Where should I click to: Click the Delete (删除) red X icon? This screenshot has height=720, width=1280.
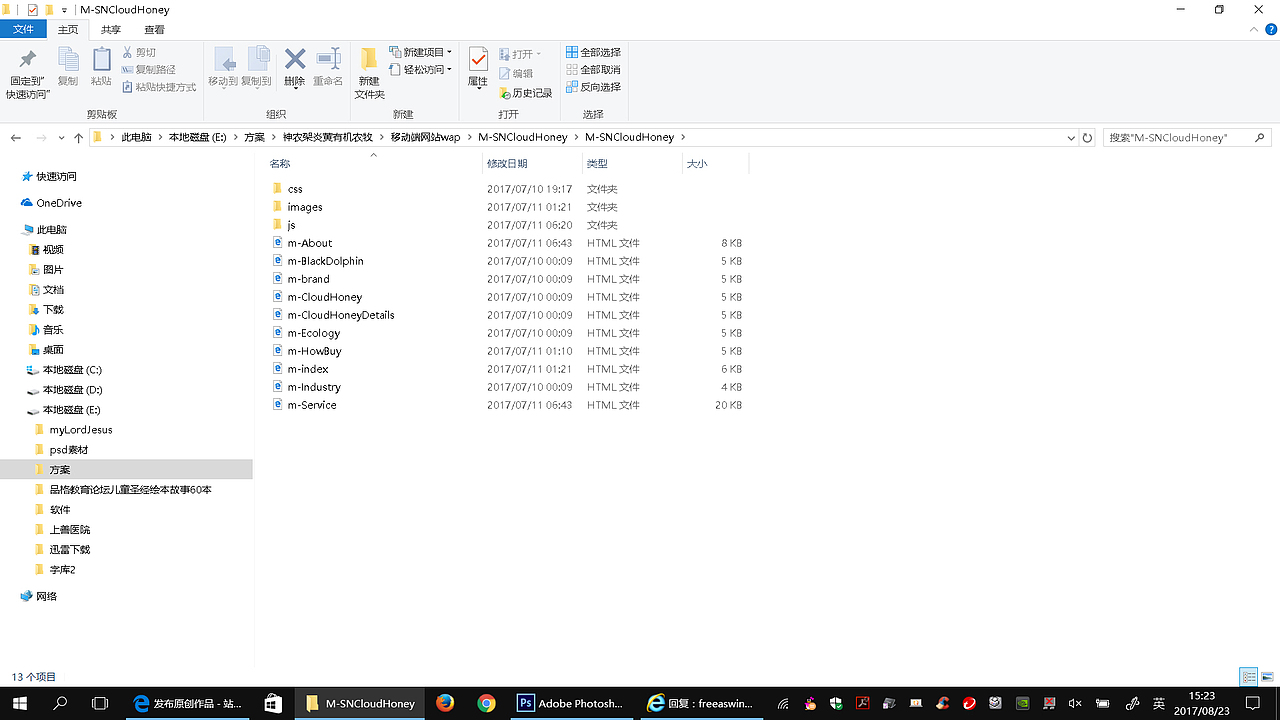pyautogui.click(x=294, y=60)
